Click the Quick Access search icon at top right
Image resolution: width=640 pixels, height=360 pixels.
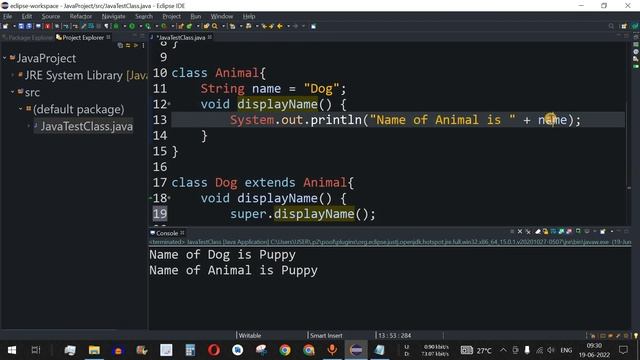coord(611,26)
